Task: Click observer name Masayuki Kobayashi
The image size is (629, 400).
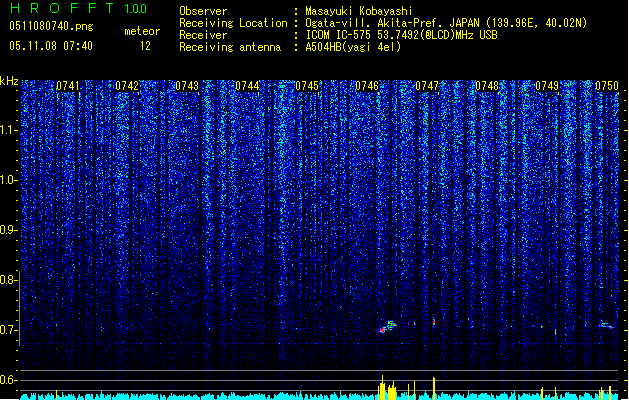Action: click(x=359, y=11)
